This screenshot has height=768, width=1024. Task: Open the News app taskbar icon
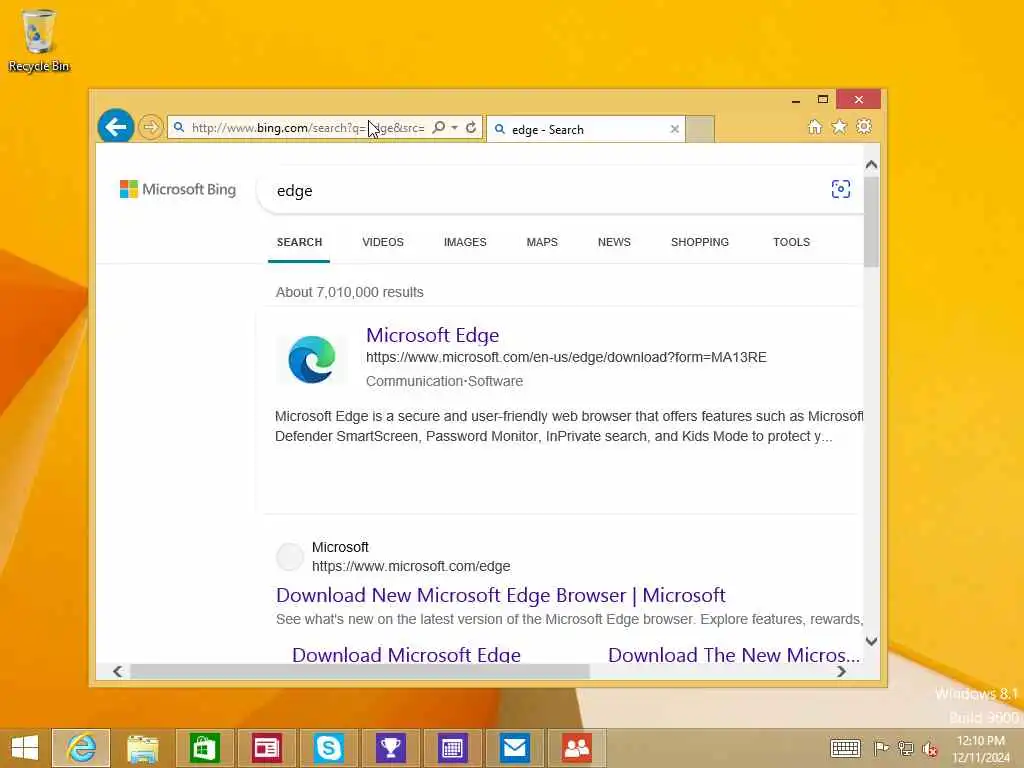pyautogui.click(x=266, y=748)
